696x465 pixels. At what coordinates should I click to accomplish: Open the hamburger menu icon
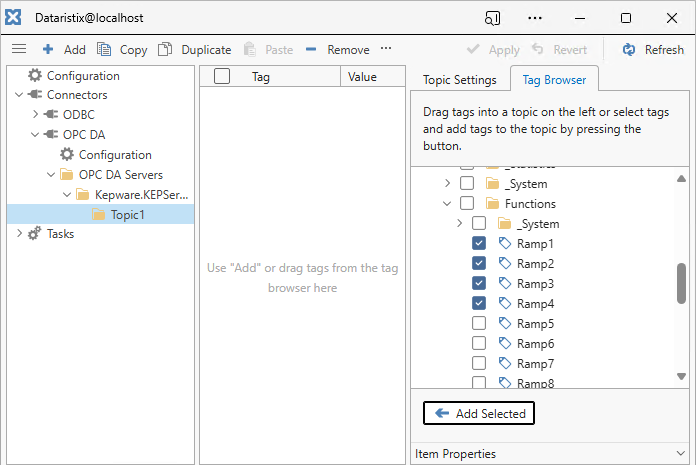coord(19,49)
